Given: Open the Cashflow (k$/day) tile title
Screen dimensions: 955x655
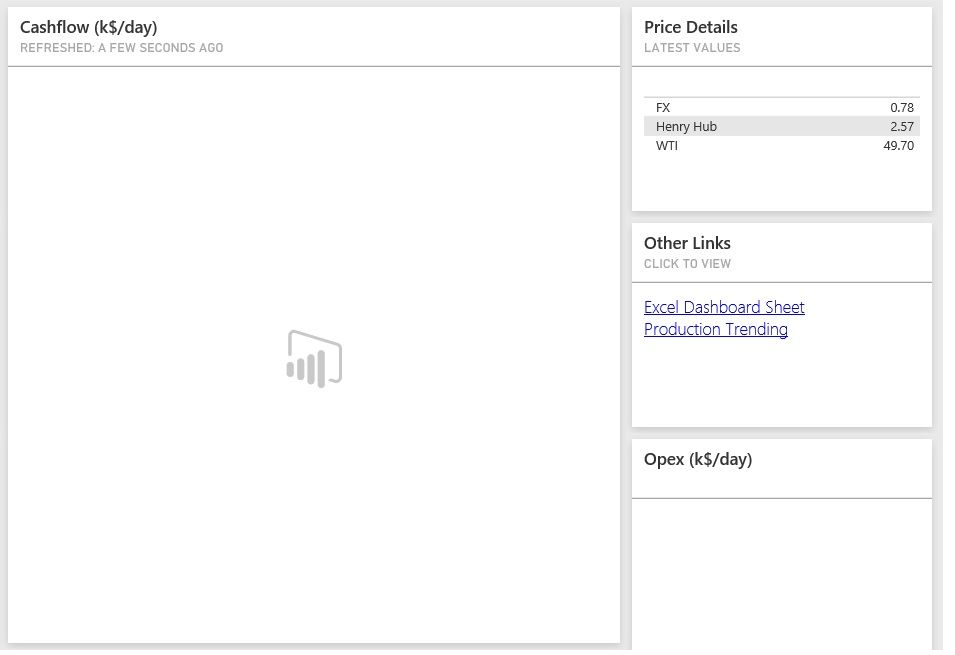Looking at the screenshot, I should tap(90, 27).
